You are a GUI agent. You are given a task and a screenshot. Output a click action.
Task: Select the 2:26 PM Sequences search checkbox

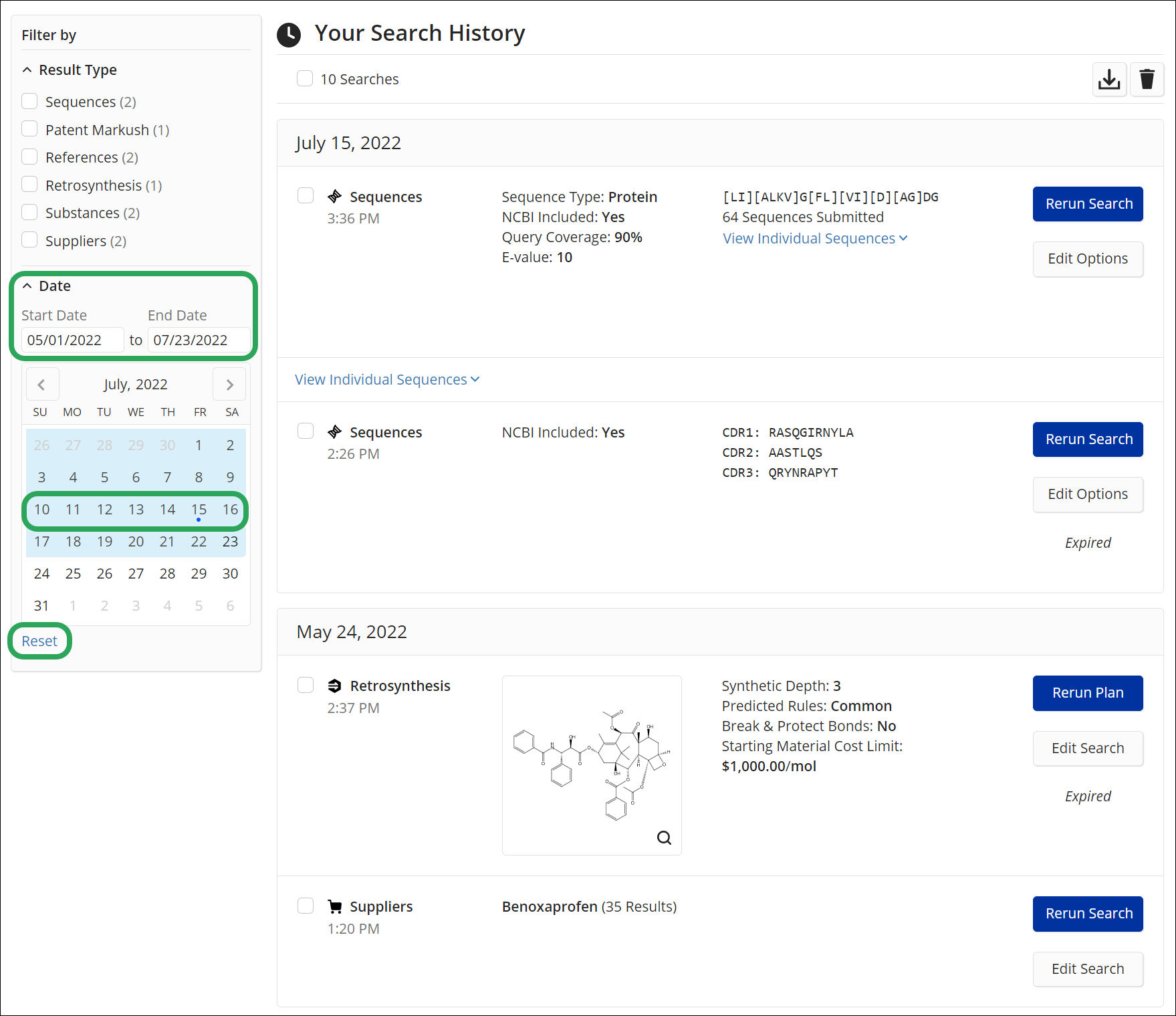306,431
